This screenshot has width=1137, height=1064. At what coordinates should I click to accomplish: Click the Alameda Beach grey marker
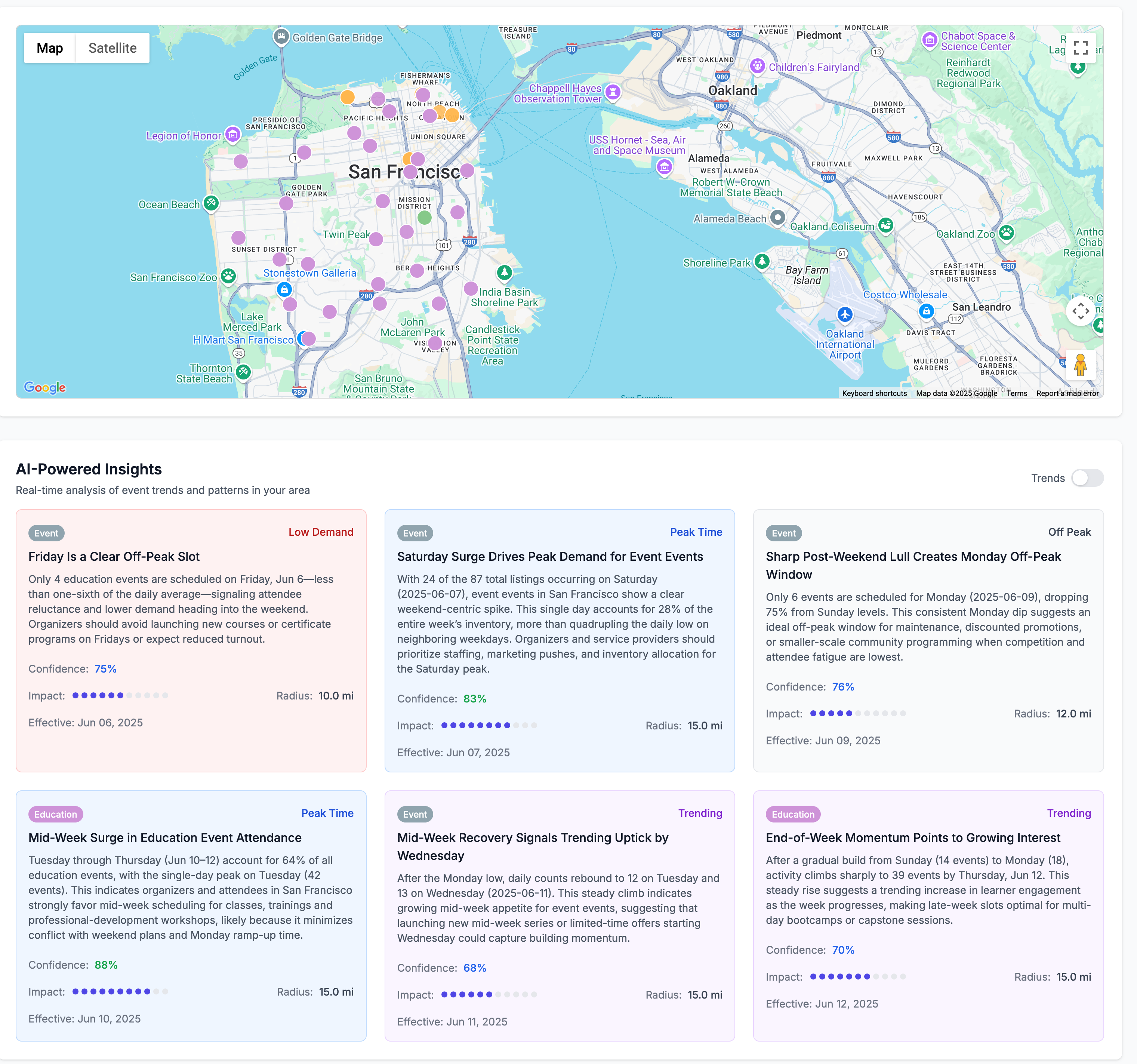pos(777,217)
